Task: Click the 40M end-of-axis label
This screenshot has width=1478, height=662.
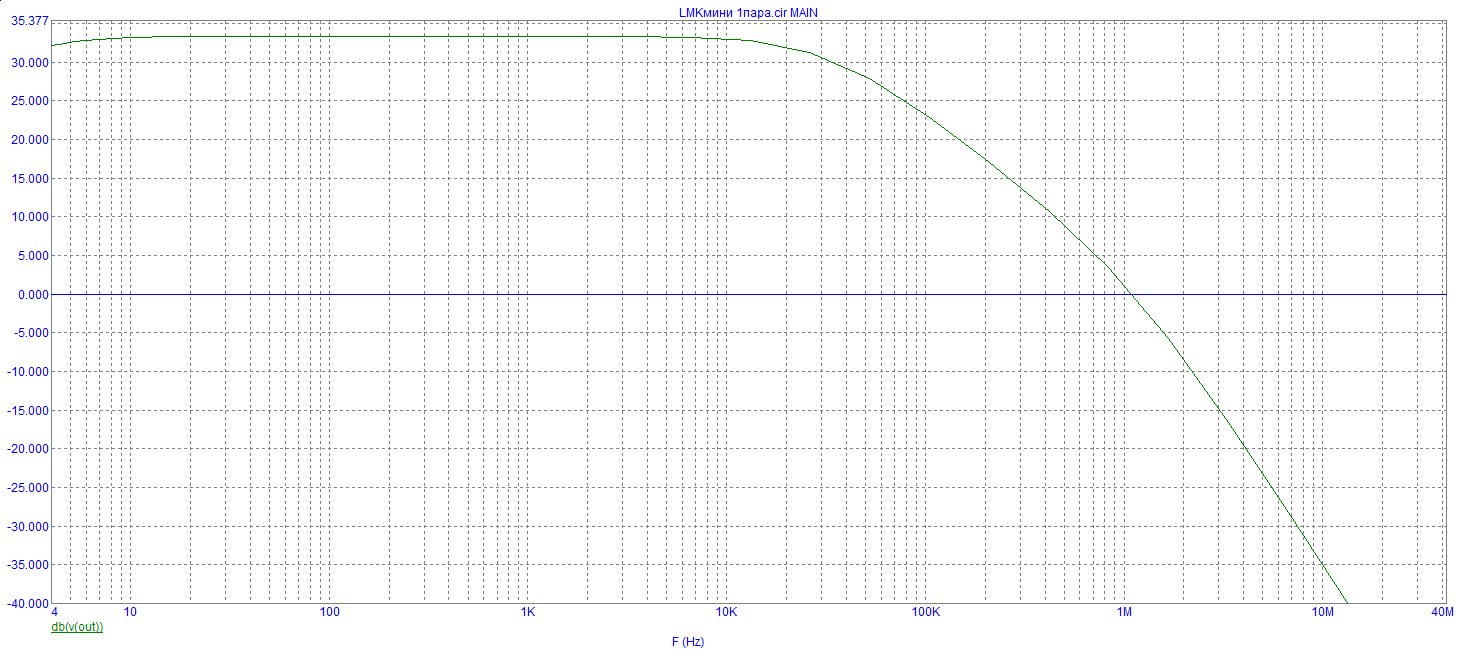Action: [x=1441, y=612]
